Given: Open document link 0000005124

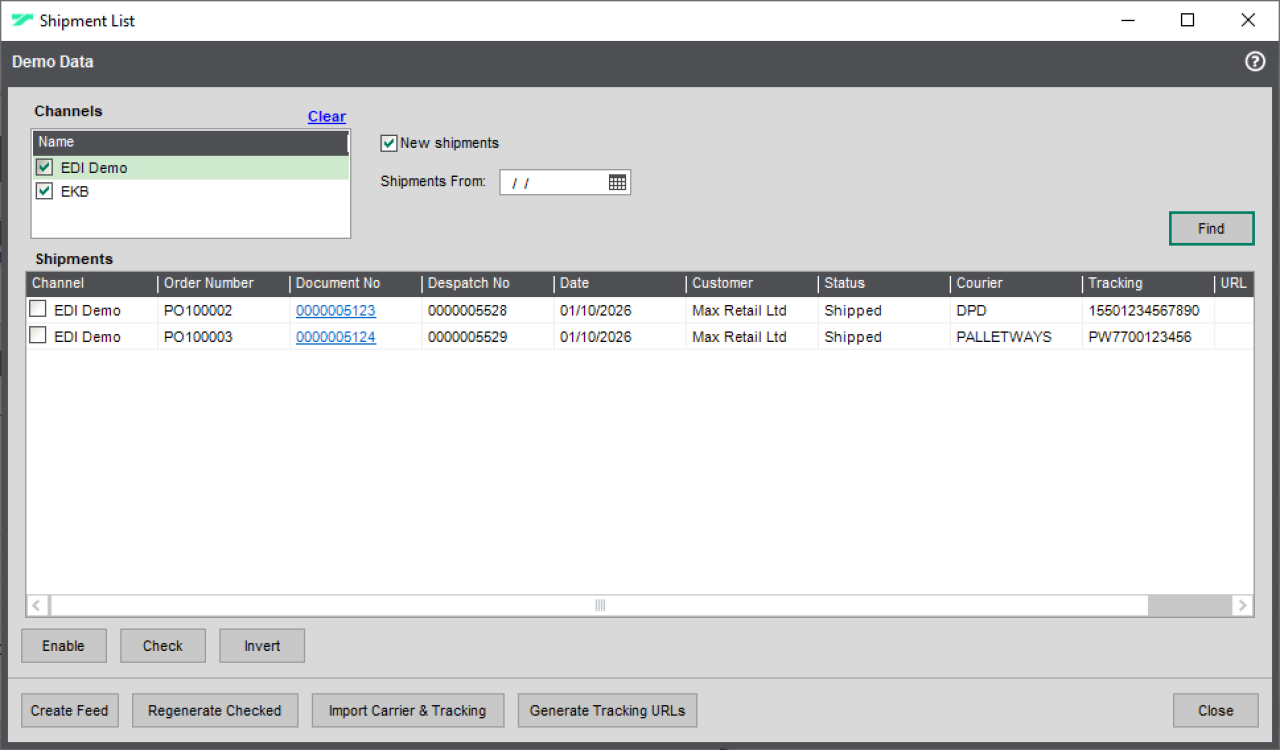Looking at the screenshot, I should 336,337.
